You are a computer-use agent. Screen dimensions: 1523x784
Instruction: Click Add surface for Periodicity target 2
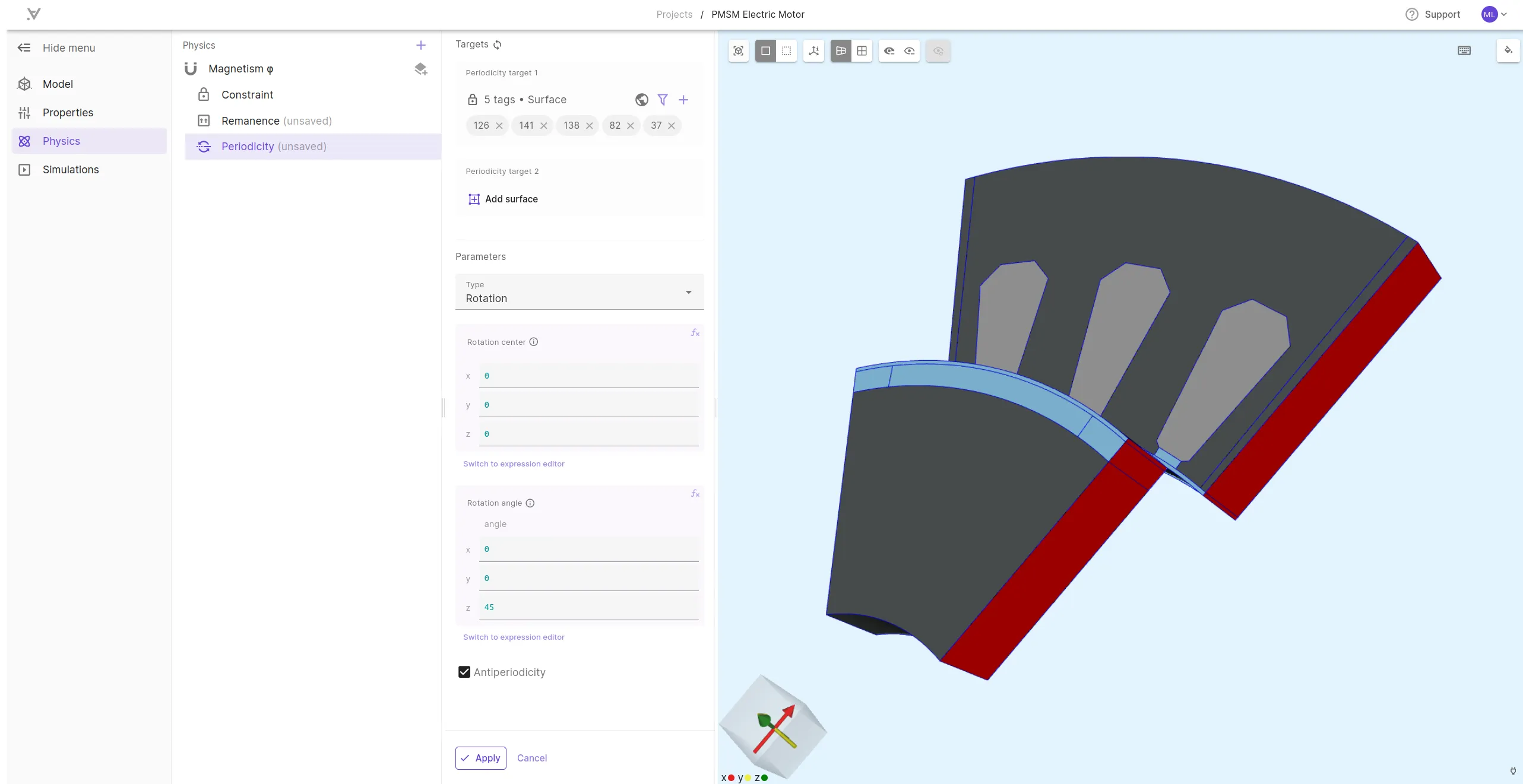[x=504, y=199]
